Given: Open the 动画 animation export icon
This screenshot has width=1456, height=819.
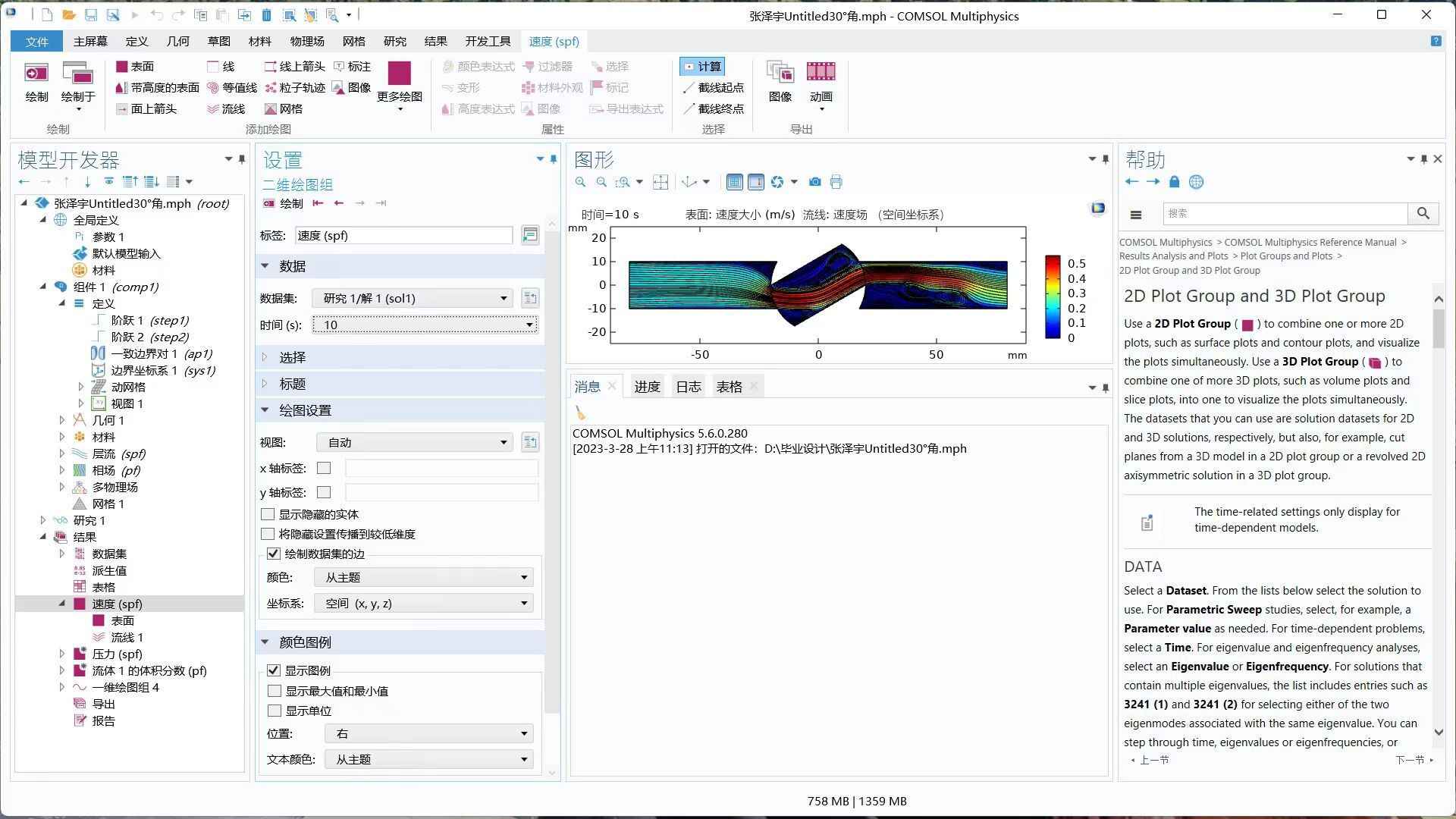Looking at the screenshot, I should (x=821, y=73).
